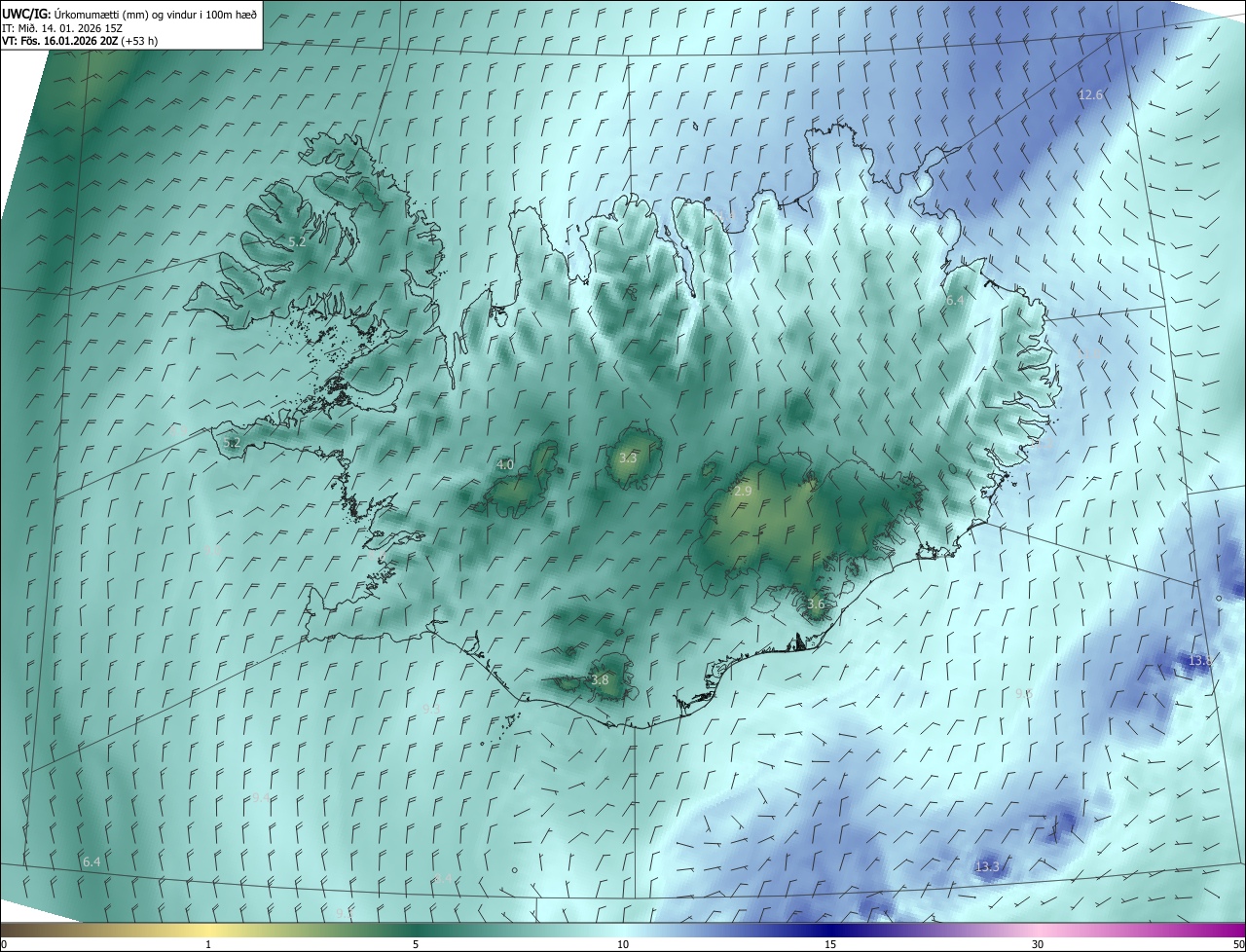This screenshot has width=1246, height=952.
Task: Click the dark navy band of the colour scale above 15
Action: [830, 930]
